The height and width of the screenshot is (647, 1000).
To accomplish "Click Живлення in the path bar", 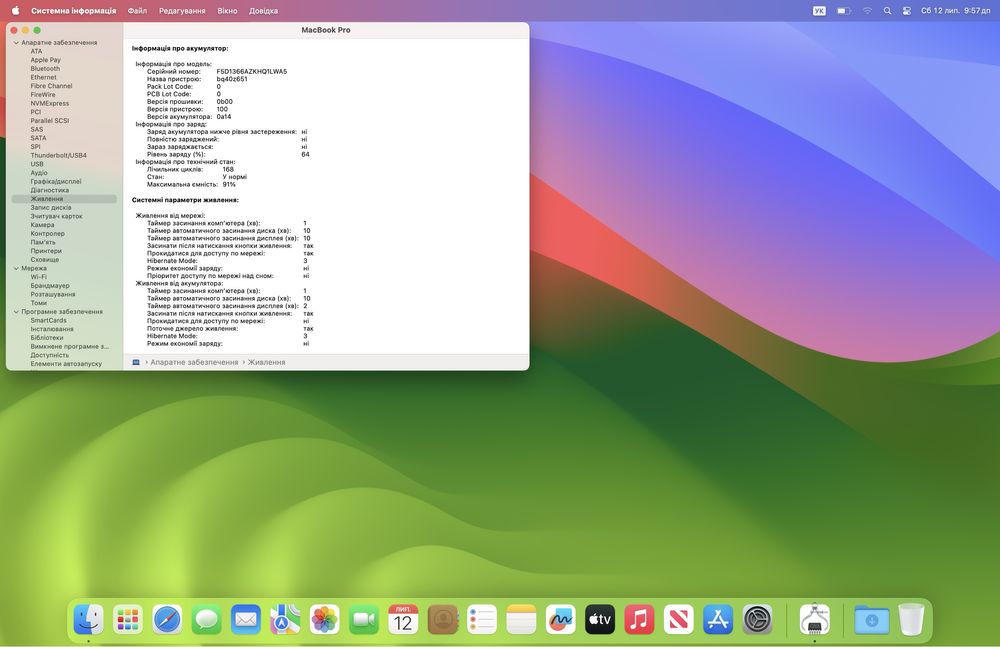I will pos(267,362).
